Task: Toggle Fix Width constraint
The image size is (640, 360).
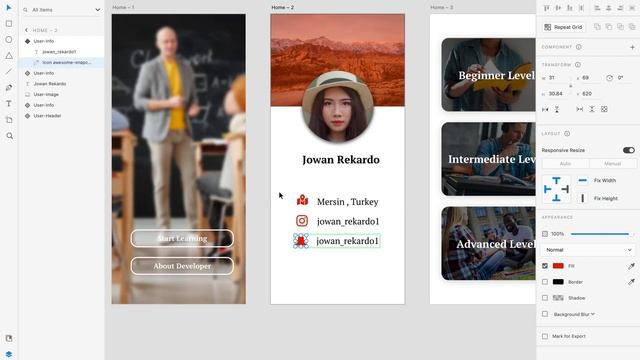Action: [582, 180]
